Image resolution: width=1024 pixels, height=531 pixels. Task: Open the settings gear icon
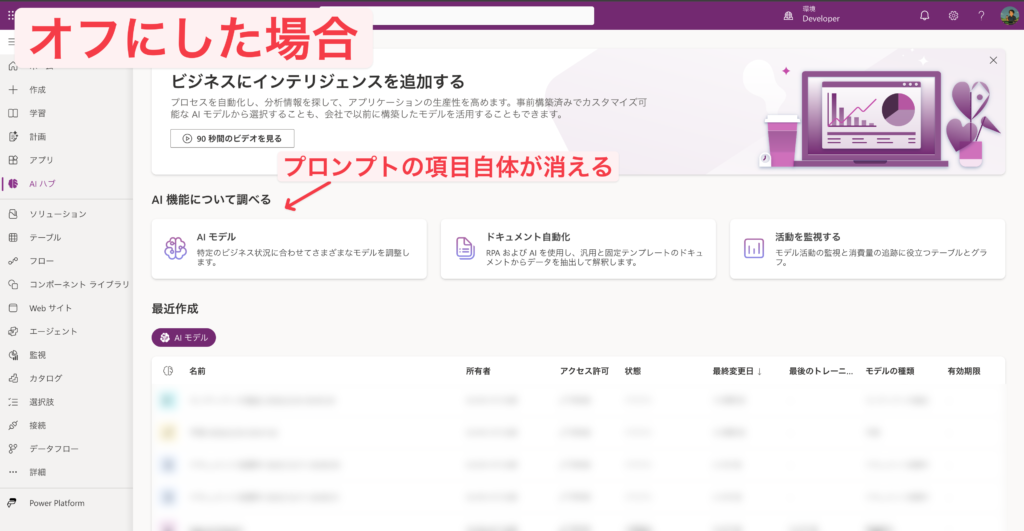(x=953, y=15)
